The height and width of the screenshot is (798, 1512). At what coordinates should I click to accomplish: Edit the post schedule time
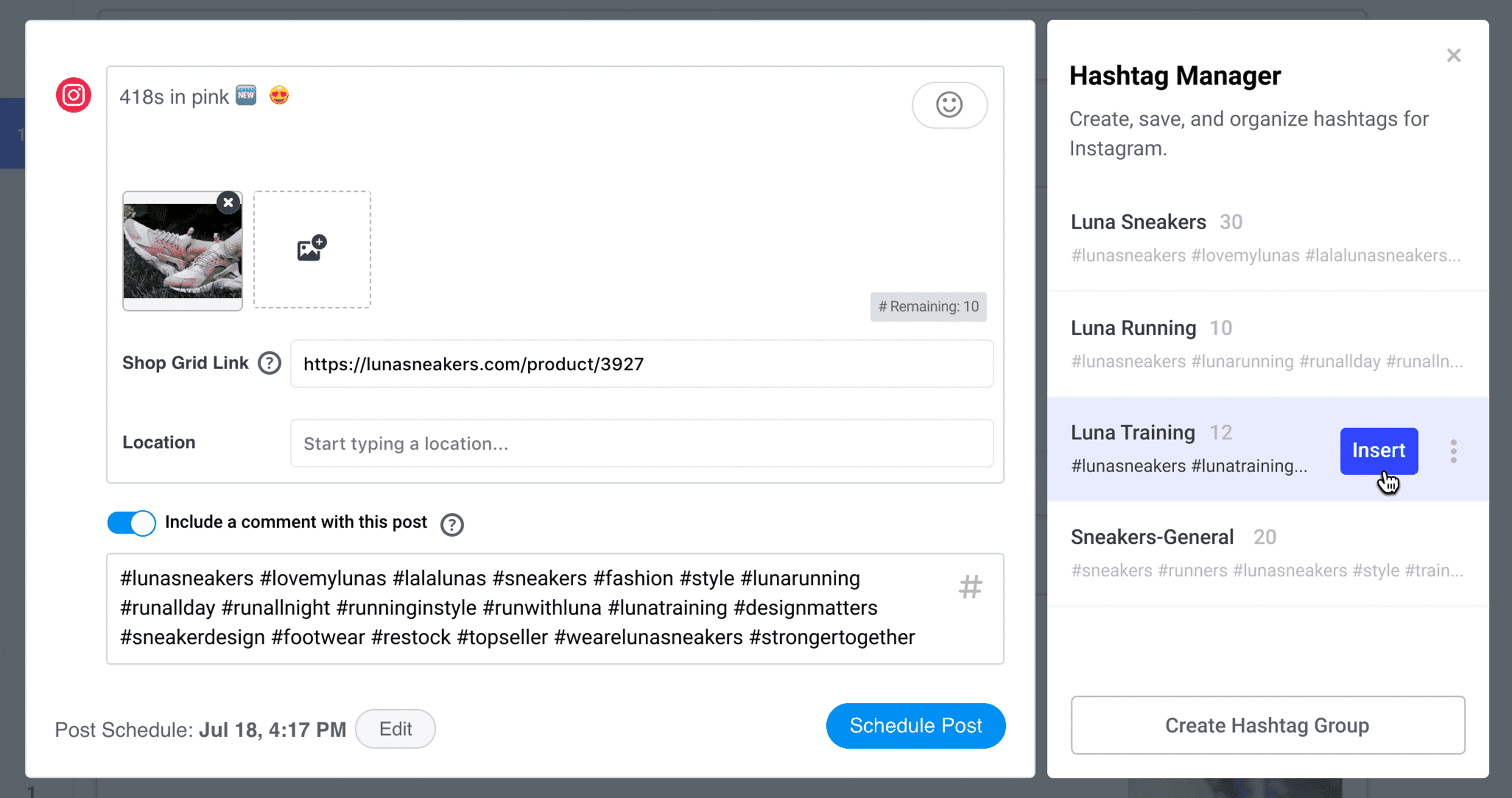pos(395,728)
